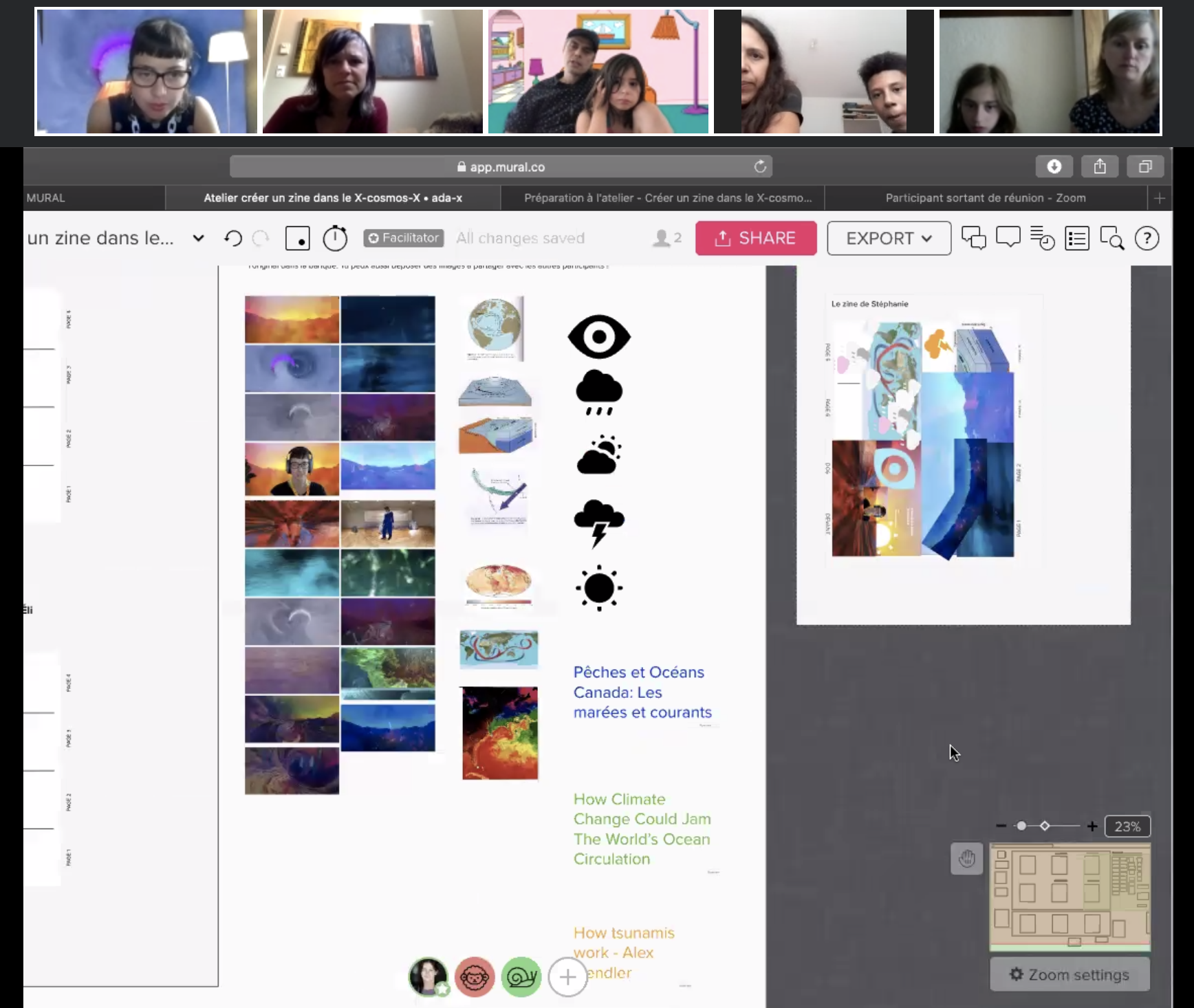Select the rain cloud icon on canvas
The image size is (1194, 1008).
pos(599,393)
